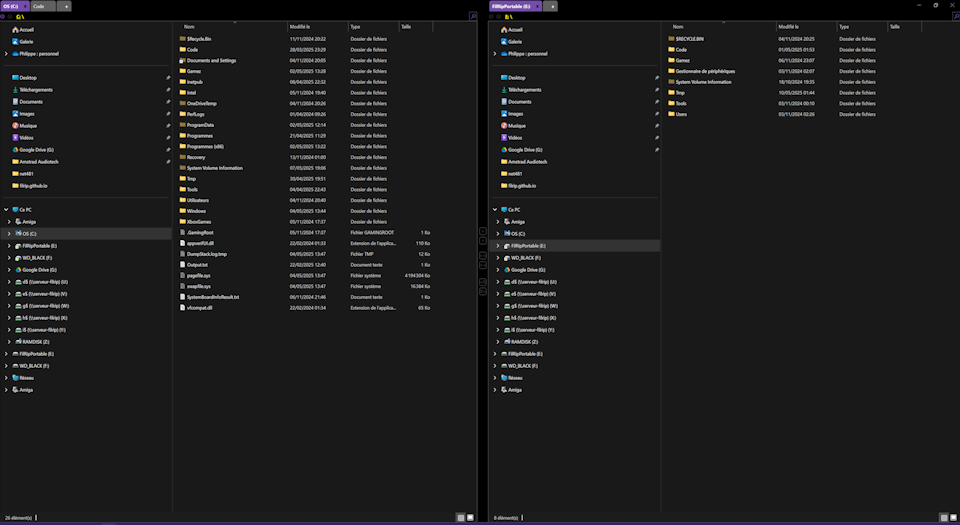Open Téléchargements in the left pane sidebar

coord(36,89)
